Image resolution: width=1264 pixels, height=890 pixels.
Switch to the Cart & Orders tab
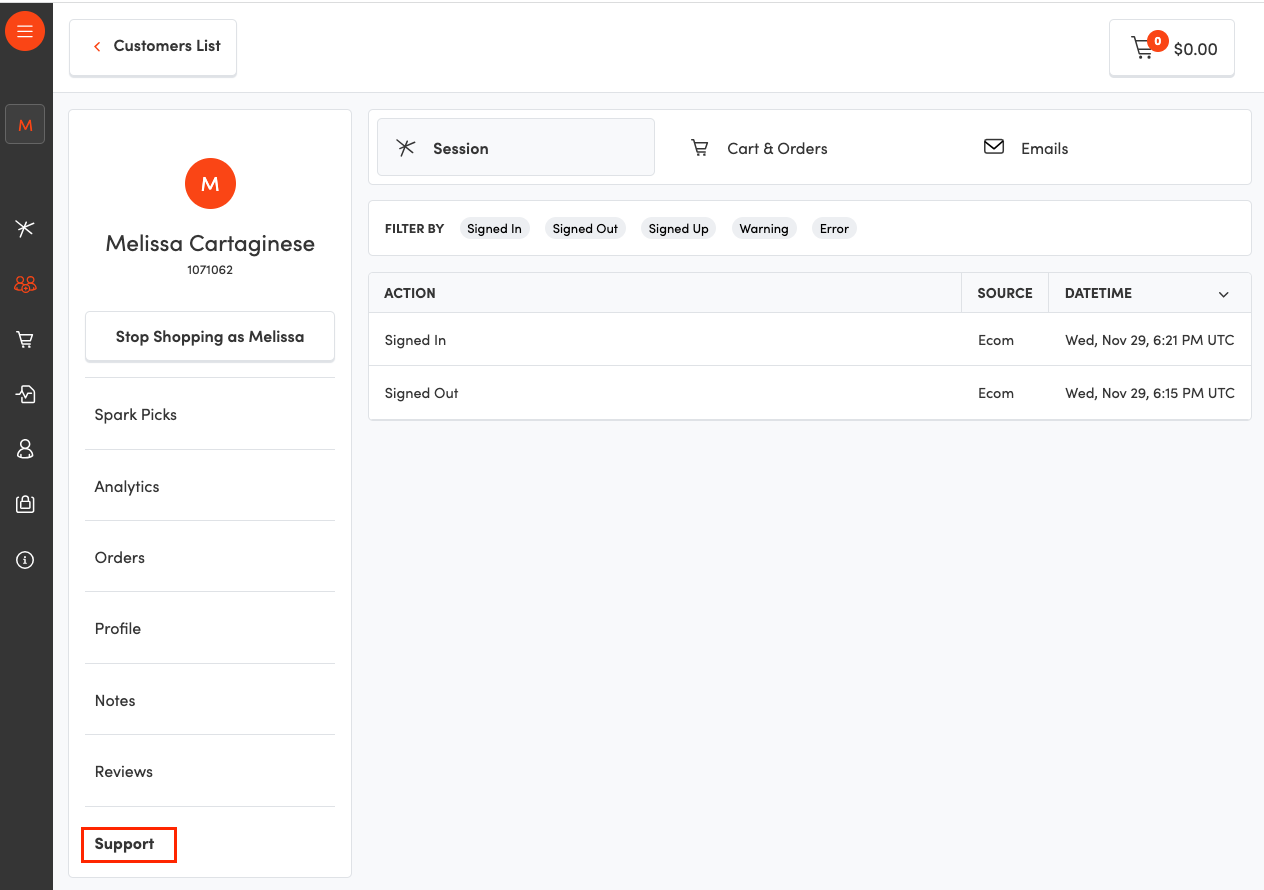tap(760, 148)
